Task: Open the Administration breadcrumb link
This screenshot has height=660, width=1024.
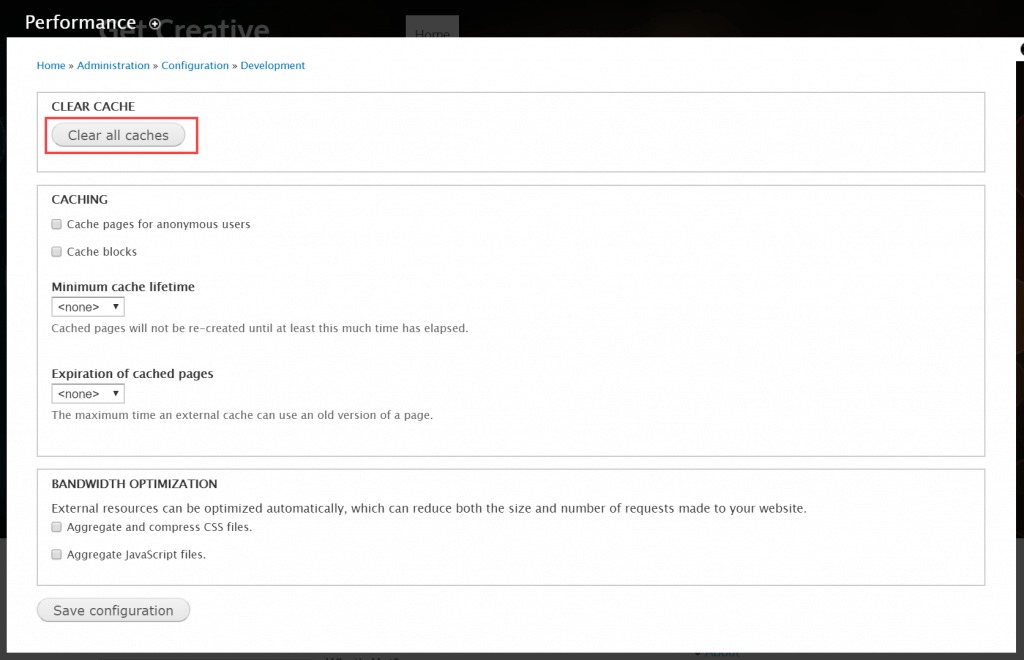Action: [113, 65]
